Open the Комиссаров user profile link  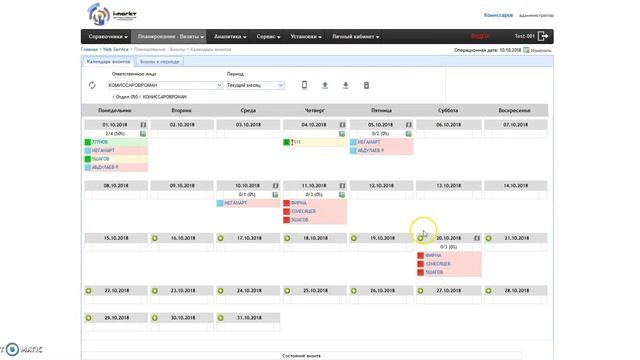pyautogui.click(x=498, y=15)
